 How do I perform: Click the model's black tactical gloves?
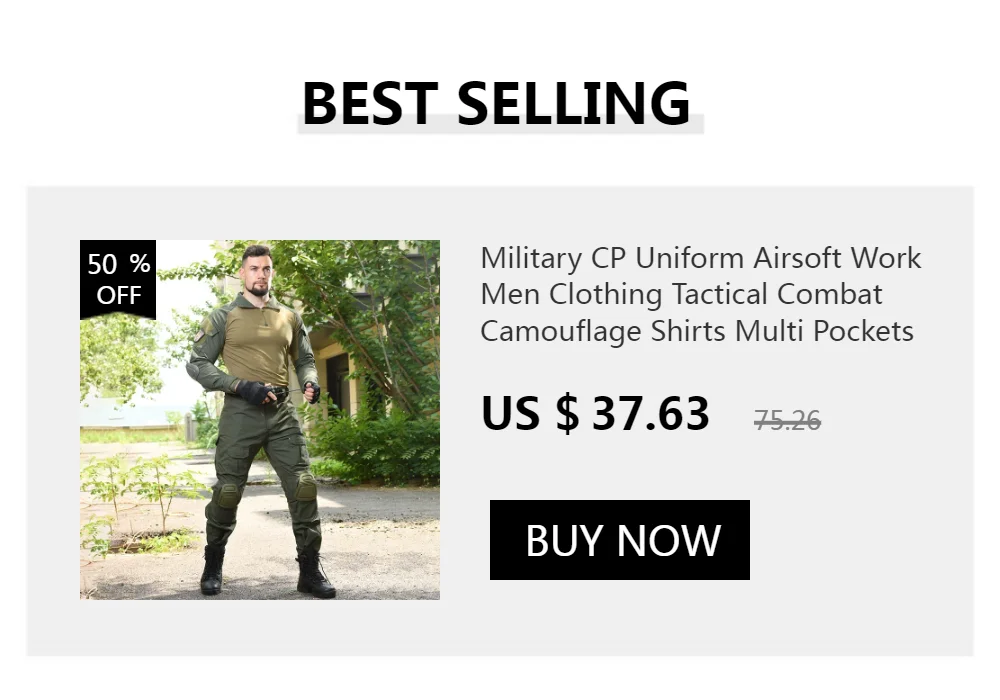[256, 391]
